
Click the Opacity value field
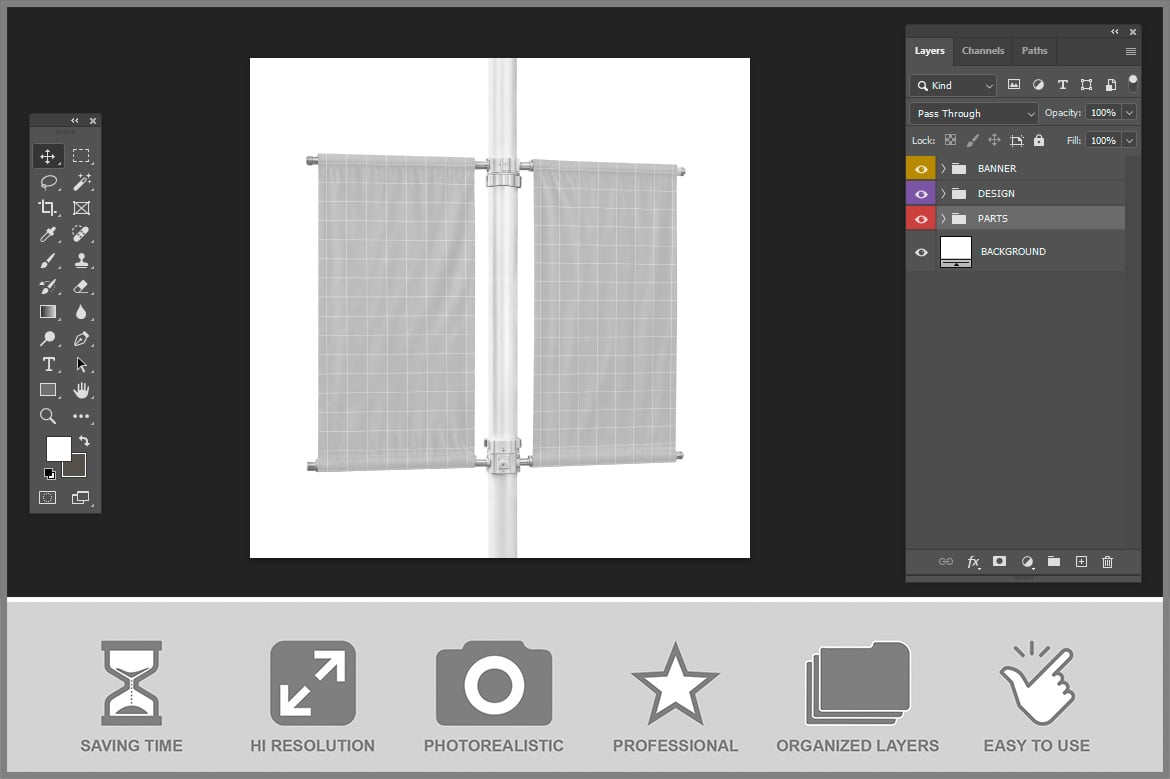point(1104,113)
